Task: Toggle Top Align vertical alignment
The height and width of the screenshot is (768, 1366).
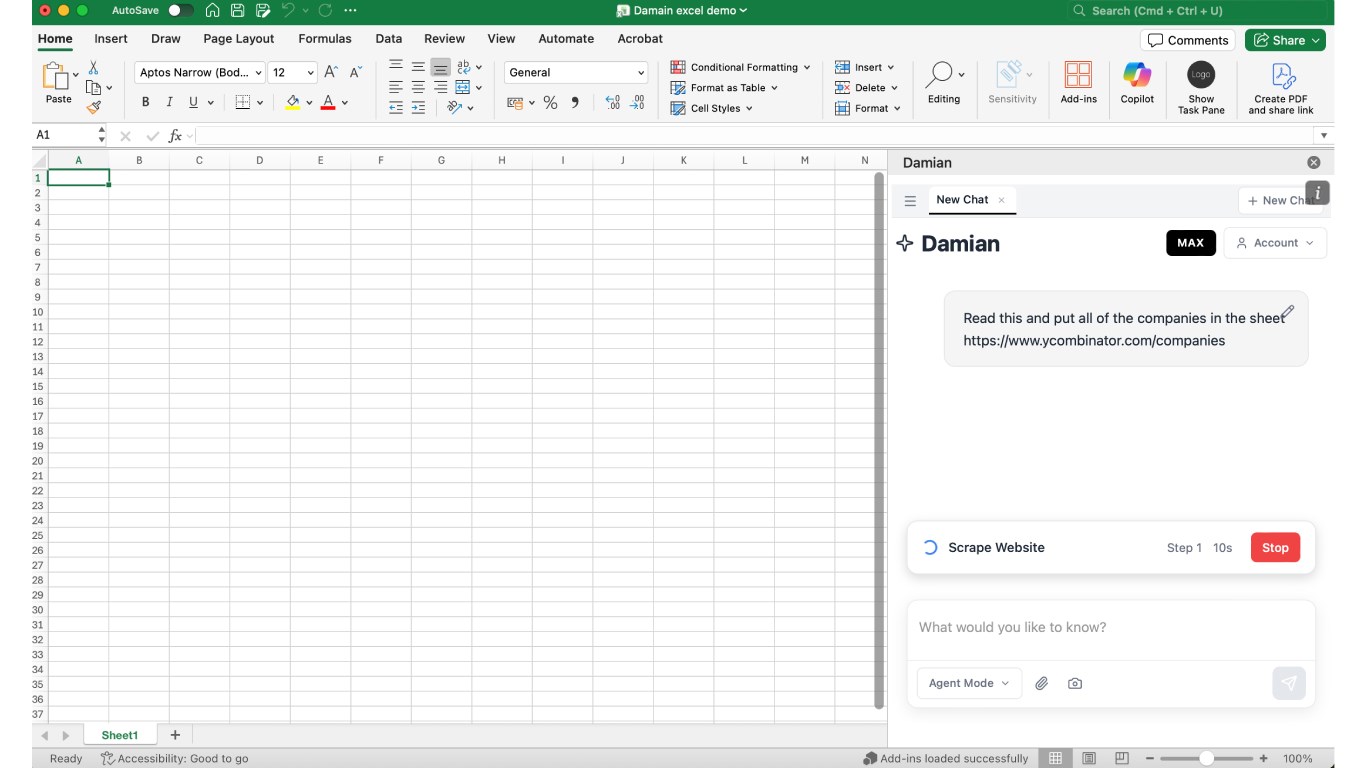Action: click(x=396, y=68)
